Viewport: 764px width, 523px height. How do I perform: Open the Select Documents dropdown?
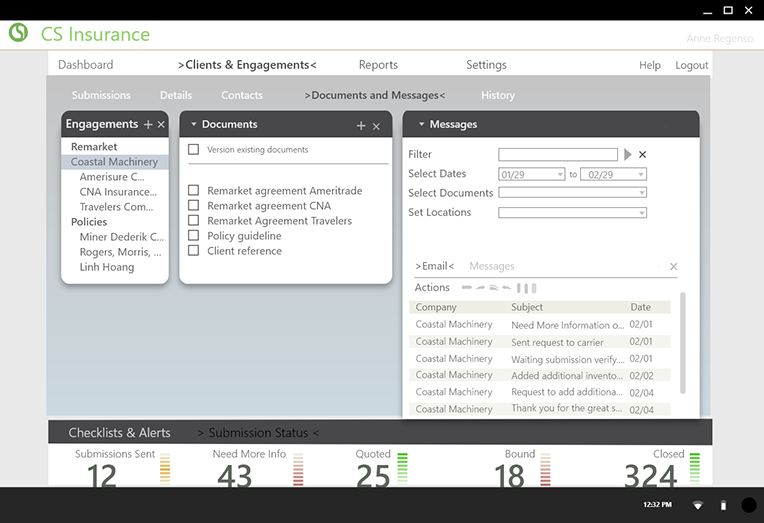coord(572,193)
